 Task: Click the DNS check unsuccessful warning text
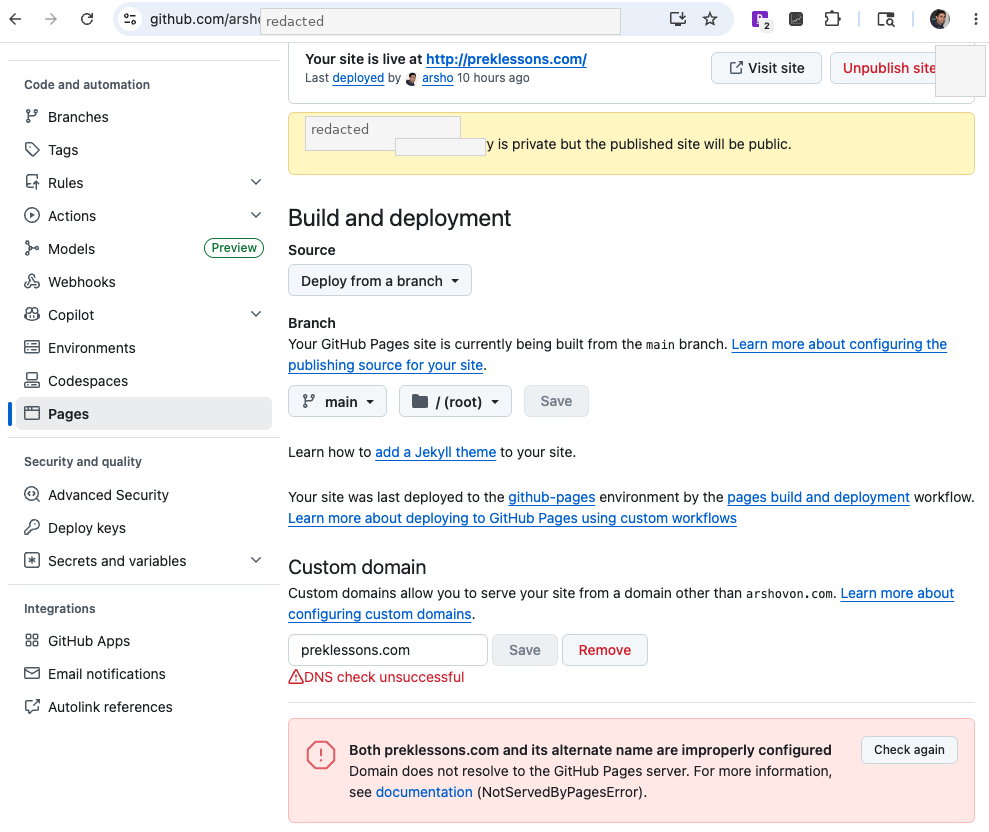coord(383,677)
